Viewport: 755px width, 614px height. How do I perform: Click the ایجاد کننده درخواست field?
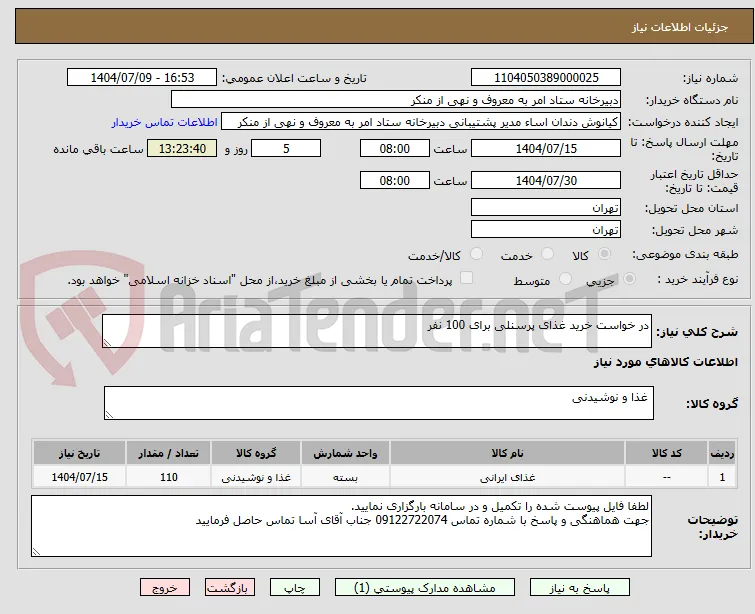[x=421, y=122]
